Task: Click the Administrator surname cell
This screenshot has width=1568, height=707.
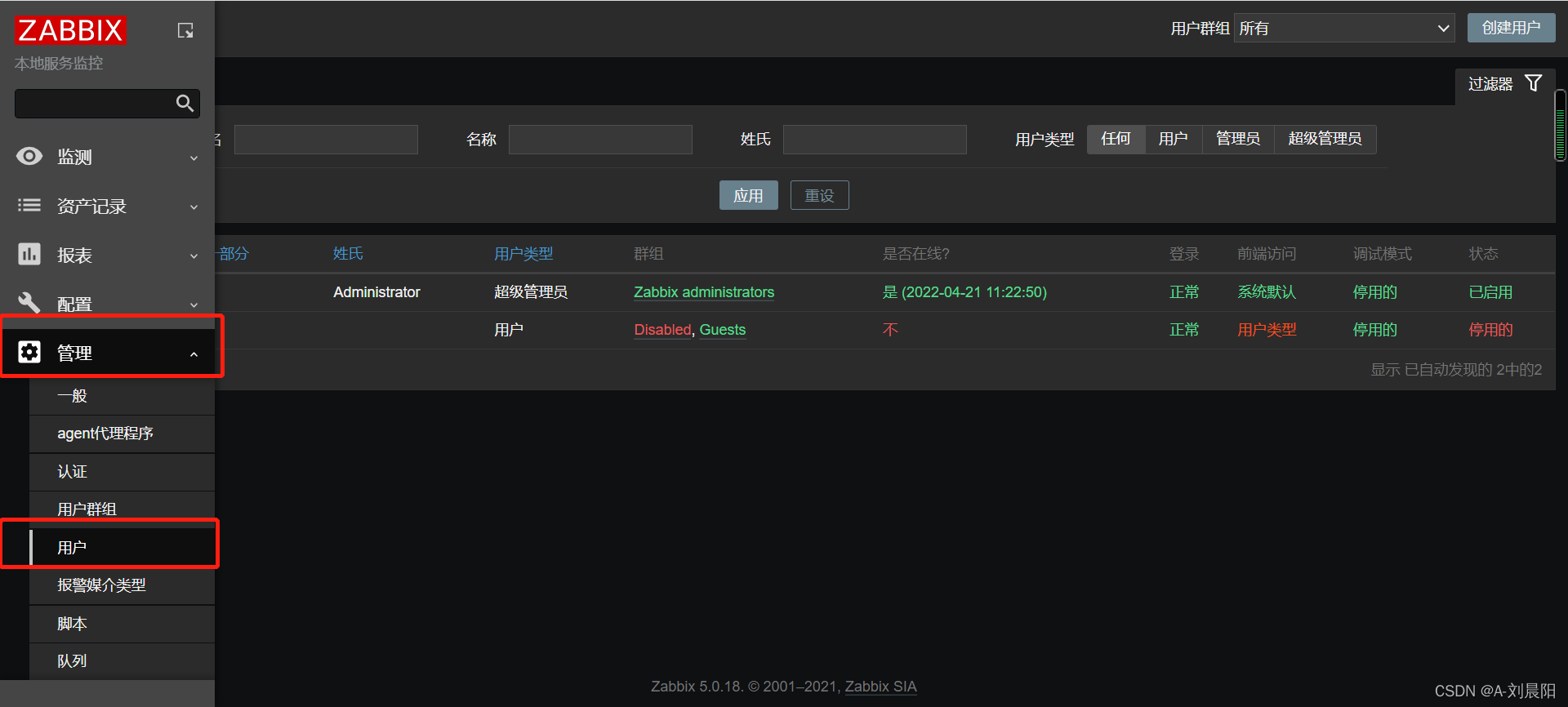Action: point(376,292)
